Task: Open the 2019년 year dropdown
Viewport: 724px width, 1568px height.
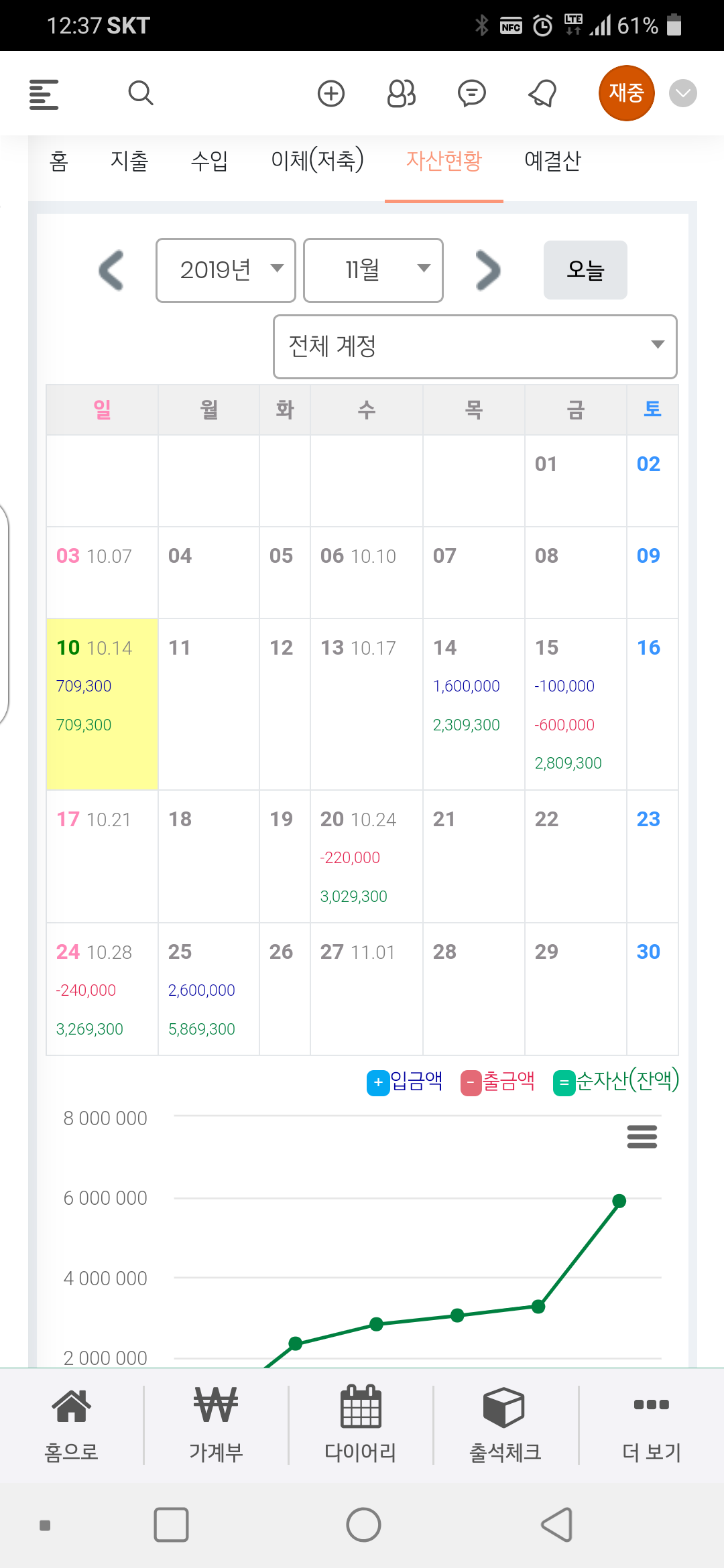Action: 226,270
